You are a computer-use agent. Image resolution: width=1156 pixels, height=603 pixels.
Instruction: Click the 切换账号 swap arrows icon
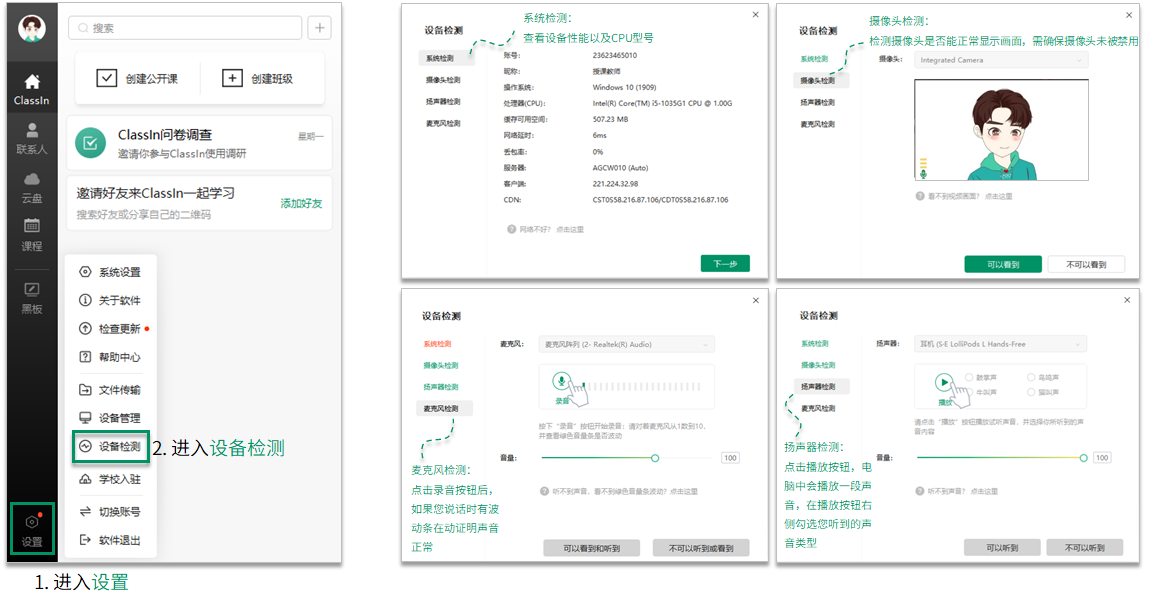point(86,512)
